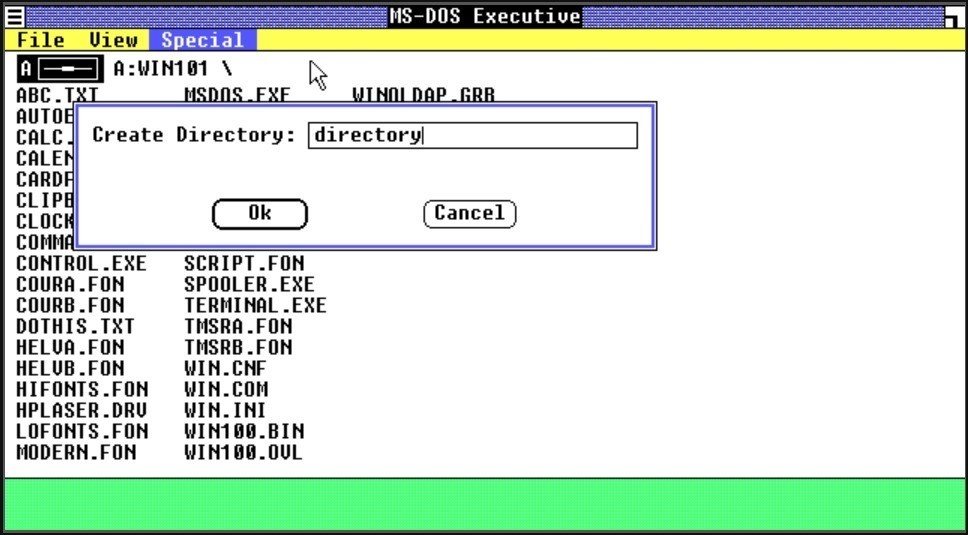
Task: Open the File menu
Action: [41, 41]
